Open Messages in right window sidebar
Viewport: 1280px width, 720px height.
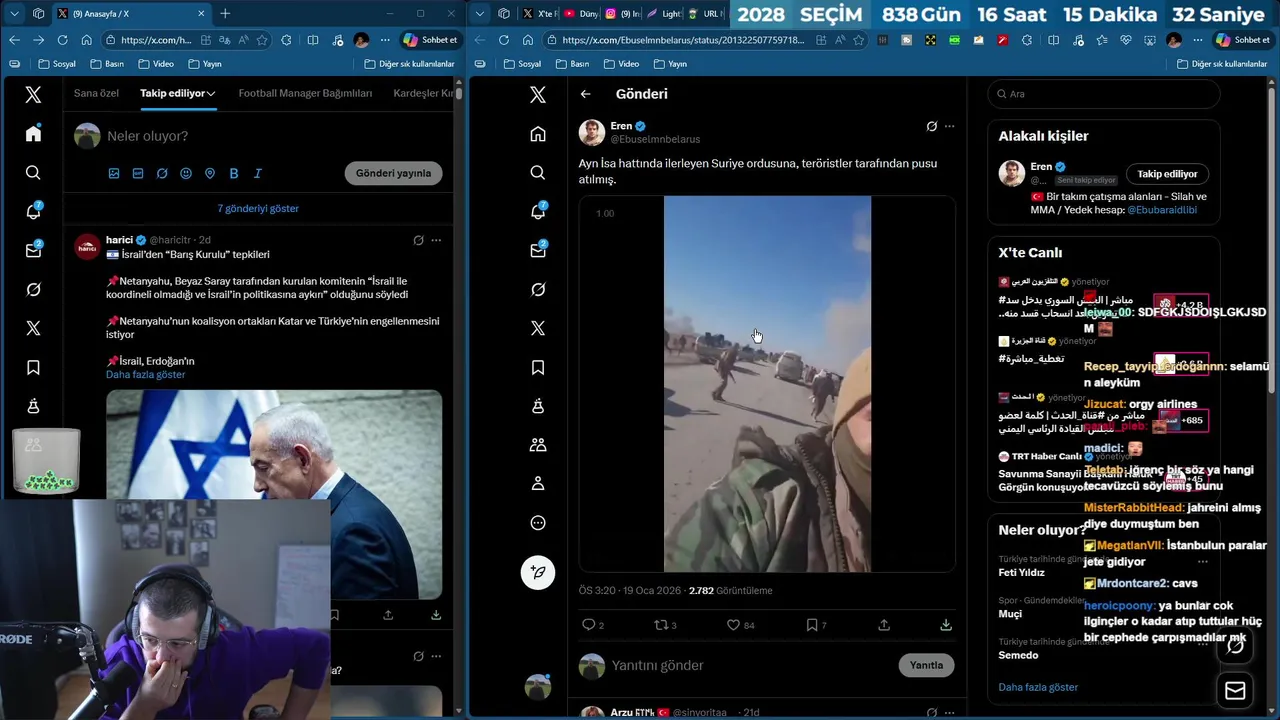point(538,251)
